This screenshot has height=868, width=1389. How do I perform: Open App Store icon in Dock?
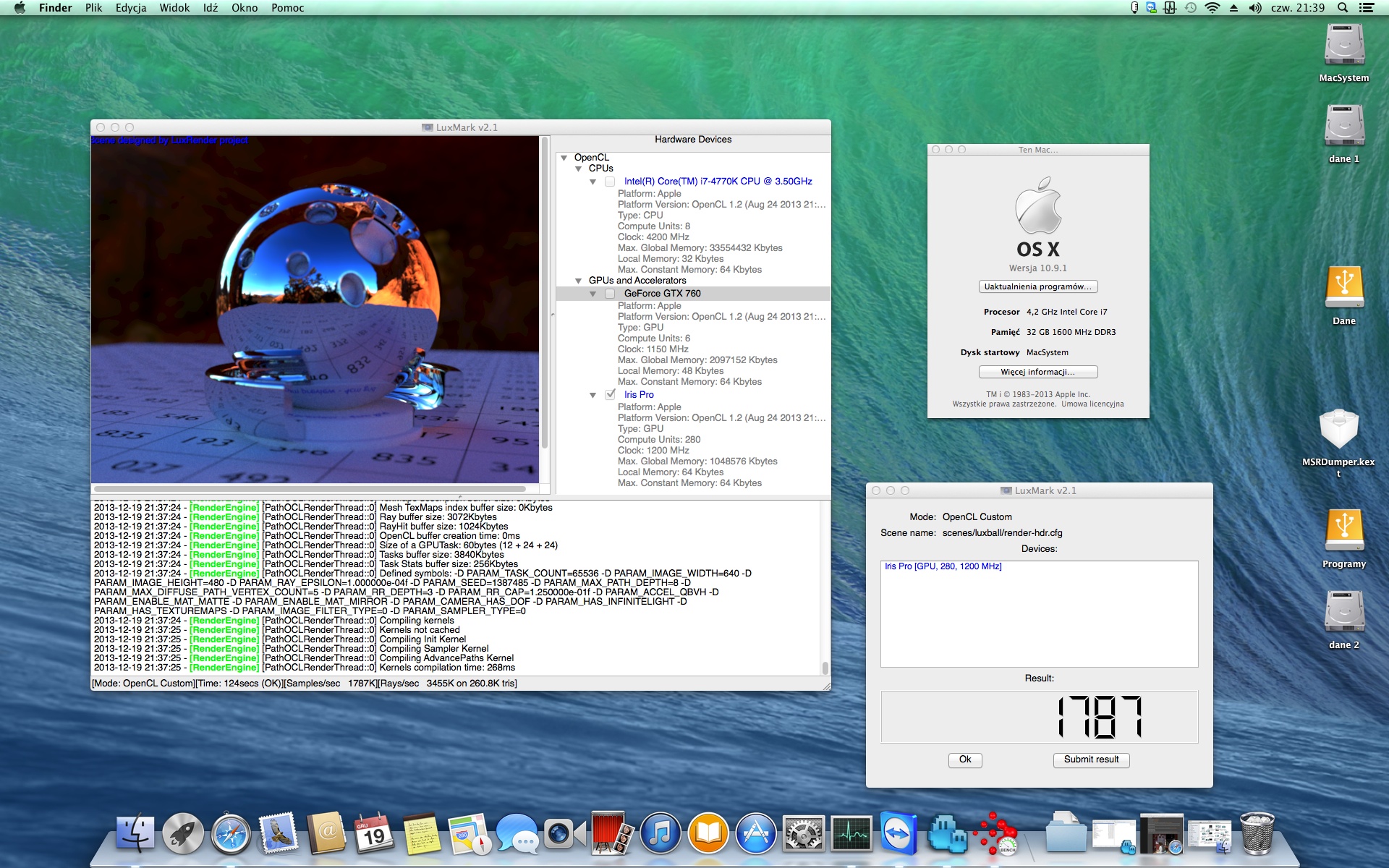coord(756,833)
